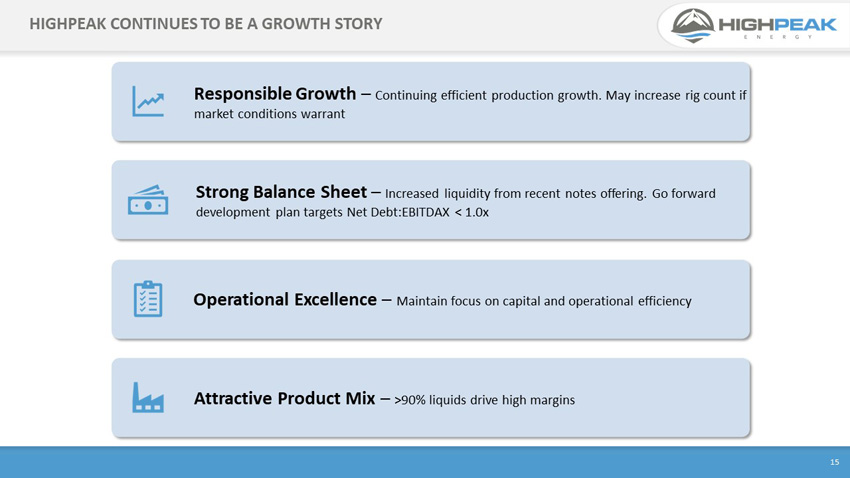Image resolution: width=850 pixels, height=478 pixels.
Task: Select the HIGHPEAK logo wordmark text
Action: pos(777,24)
